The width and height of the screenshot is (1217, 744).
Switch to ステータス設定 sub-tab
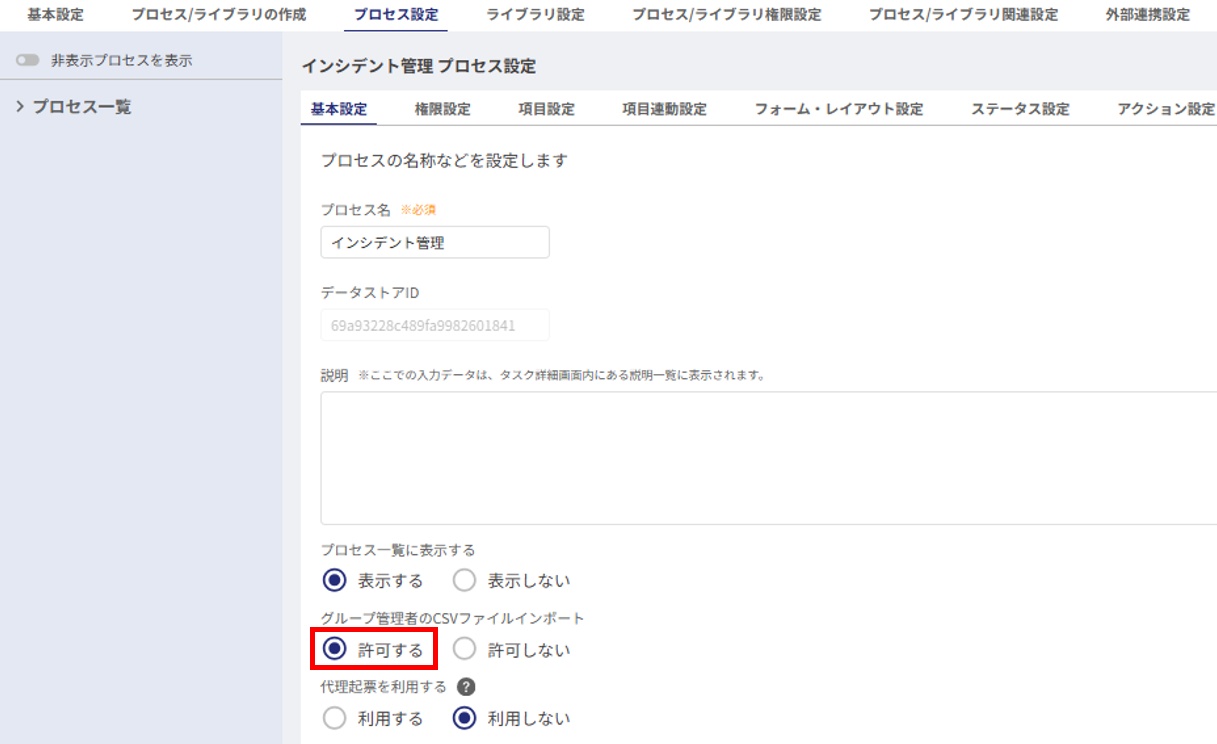coord(1020,109)
